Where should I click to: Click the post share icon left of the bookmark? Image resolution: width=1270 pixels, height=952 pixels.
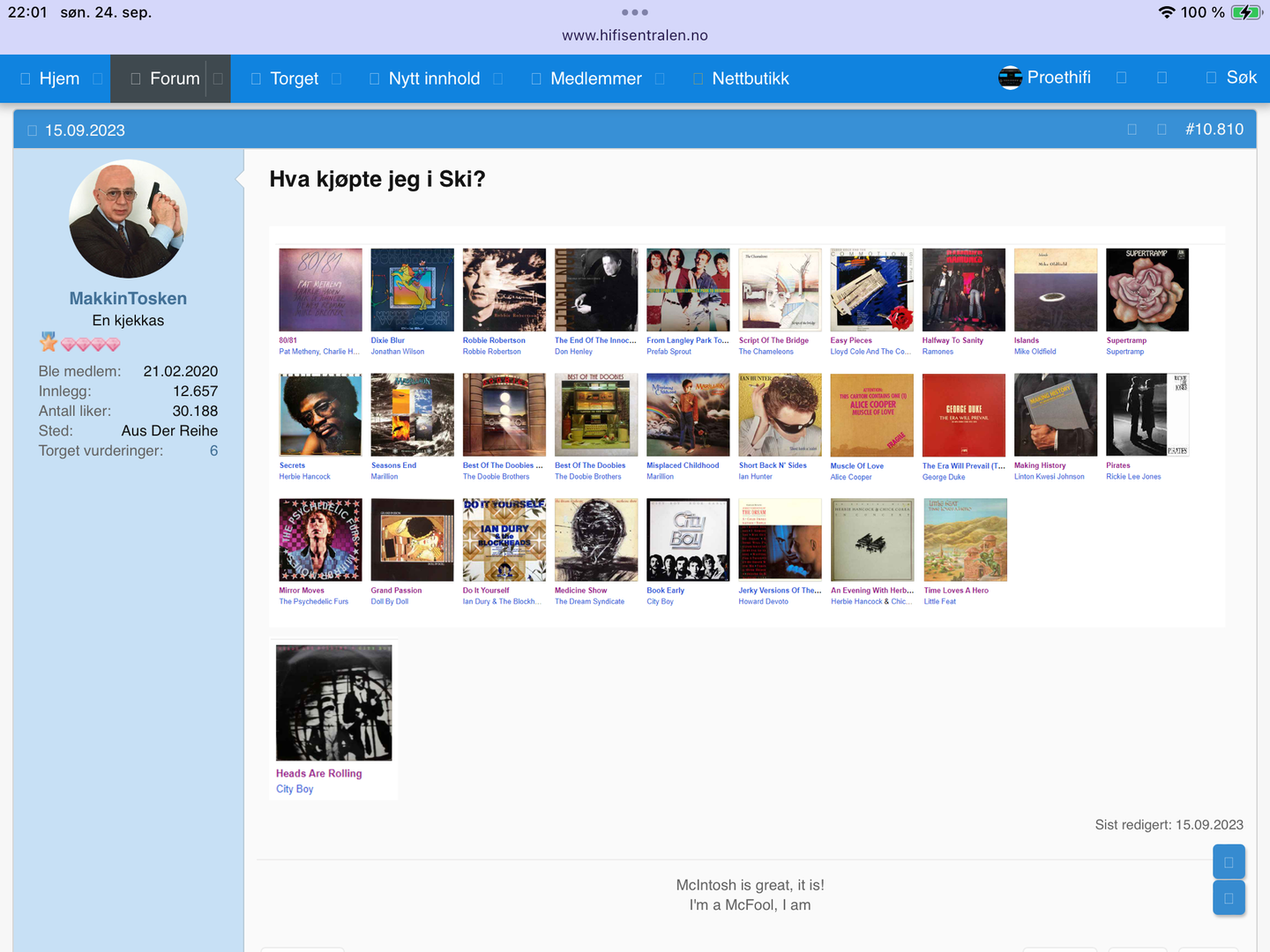[1132, 130]
